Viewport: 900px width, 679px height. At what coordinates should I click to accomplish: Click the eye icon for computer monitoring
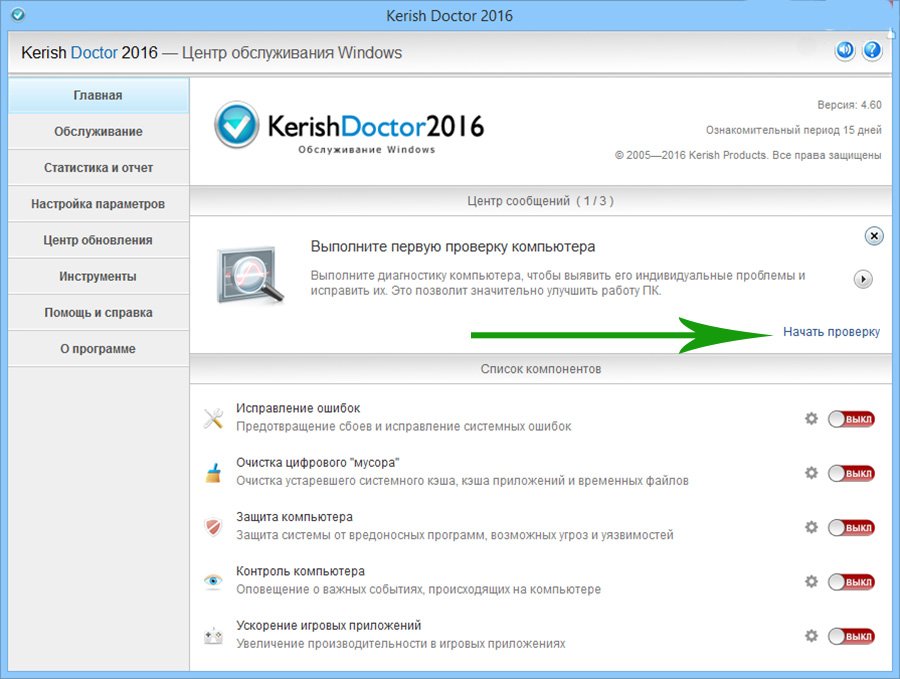coord(214,581)
